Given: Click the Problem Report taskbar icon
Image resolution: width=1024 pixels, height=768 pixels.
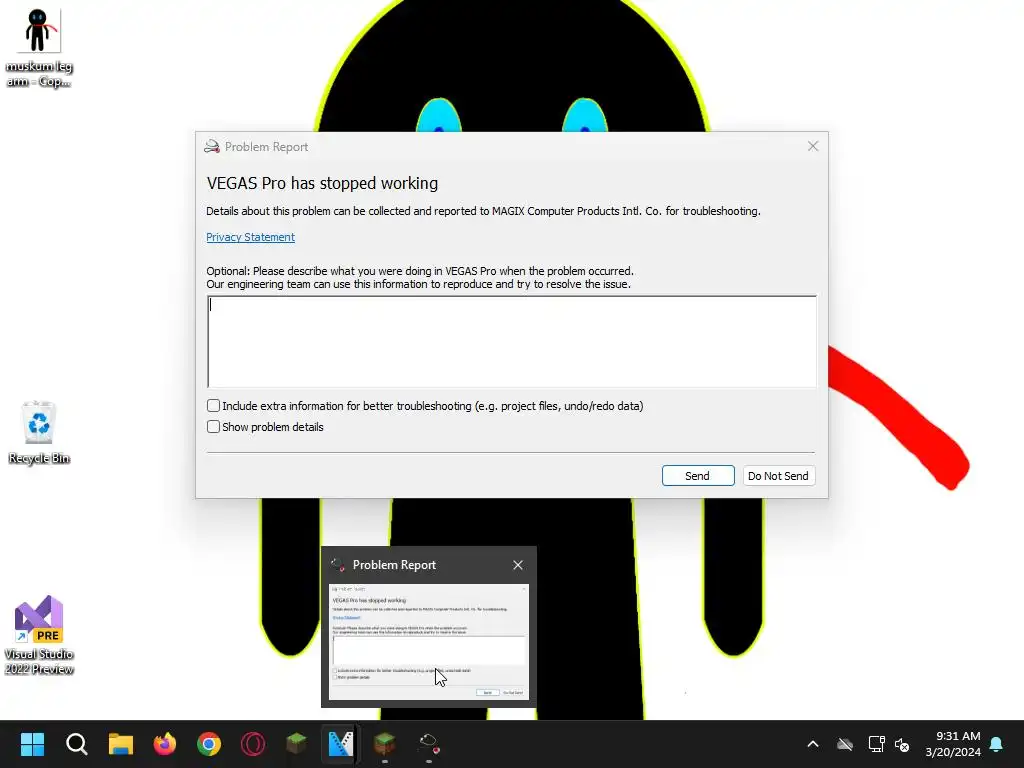Looking at the screenshot, I should tap(428, 744).
